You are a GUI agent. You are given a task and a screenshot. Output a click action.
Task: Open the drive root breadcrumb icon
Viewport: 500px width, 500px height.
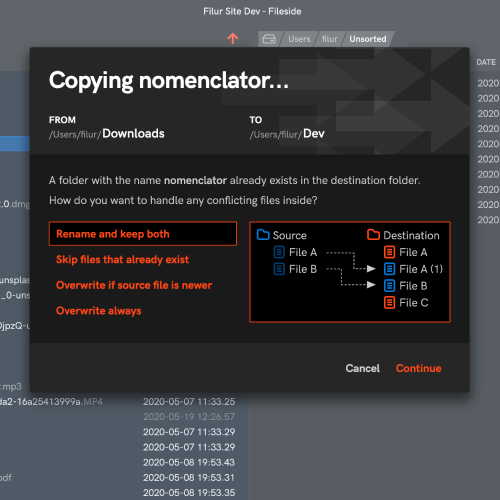[269, 39]
